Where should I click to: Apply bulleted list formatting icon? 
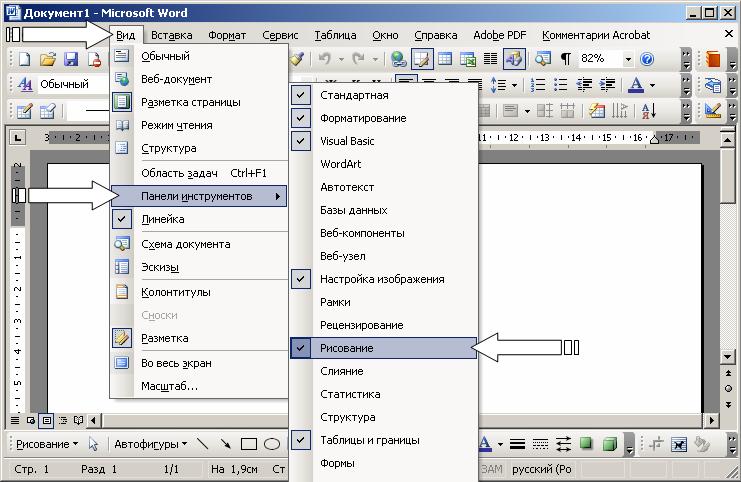[x=560, y=85]
